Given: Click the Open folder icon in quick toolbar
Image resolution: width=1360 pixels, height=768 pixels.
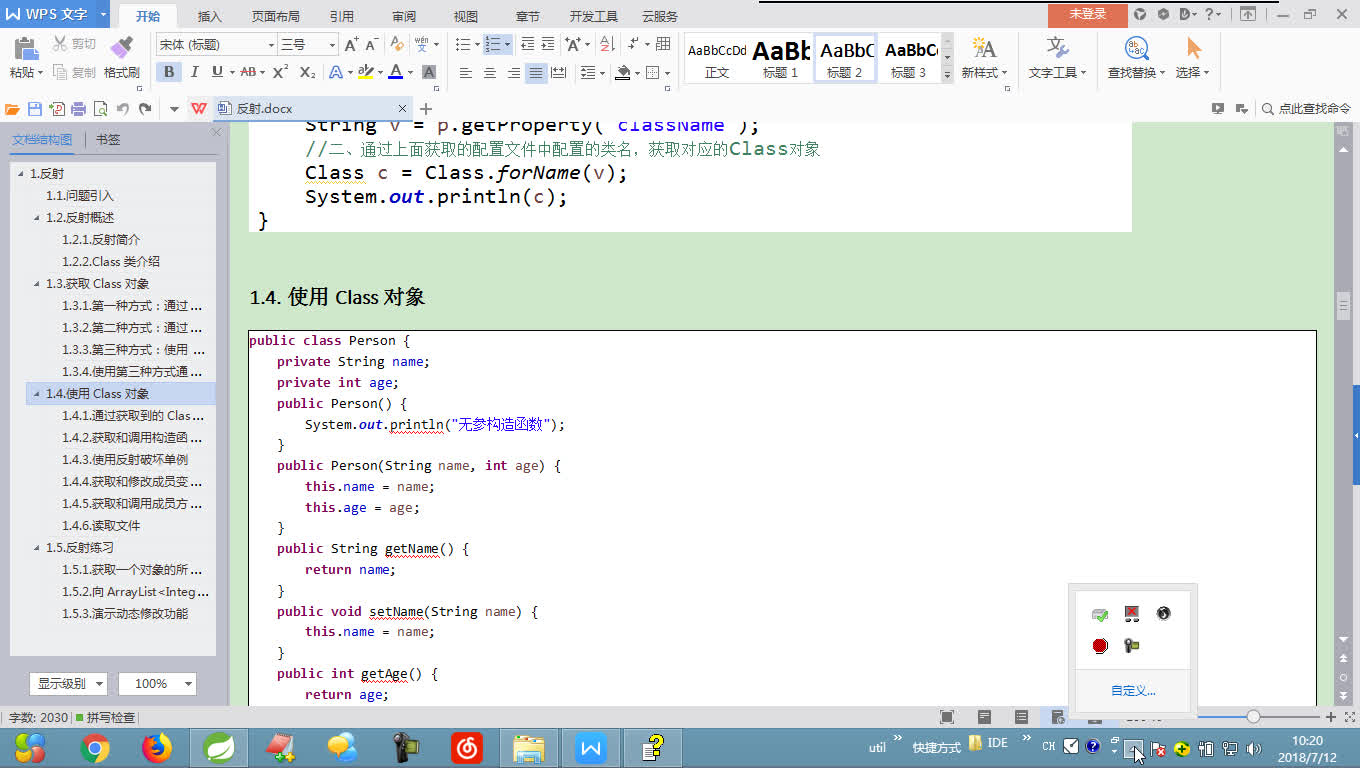Looking at the screenshot, I should point(13,109).
